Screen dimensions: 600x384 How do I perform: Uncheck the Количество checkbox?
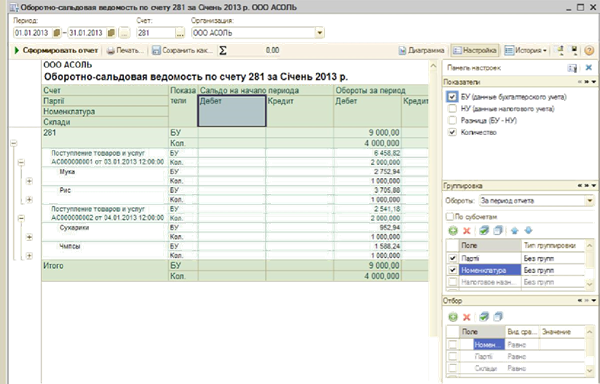click(452, 132)
